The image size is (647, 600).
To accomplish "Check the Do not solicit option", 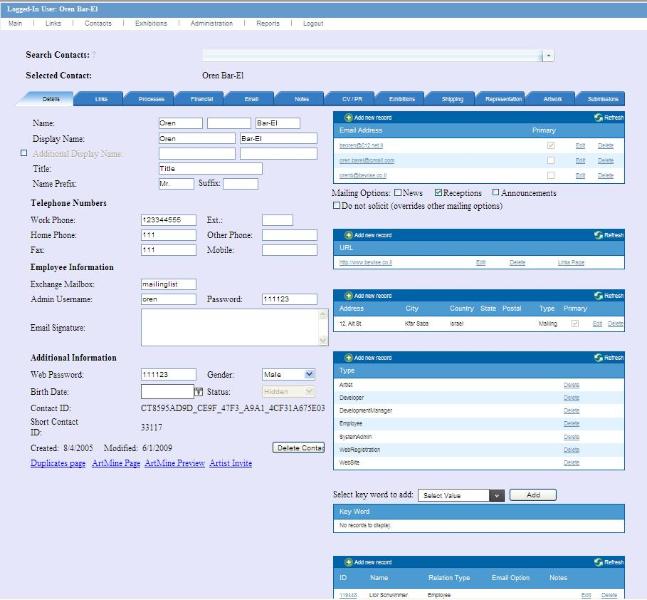I will [x=337, y=205].
